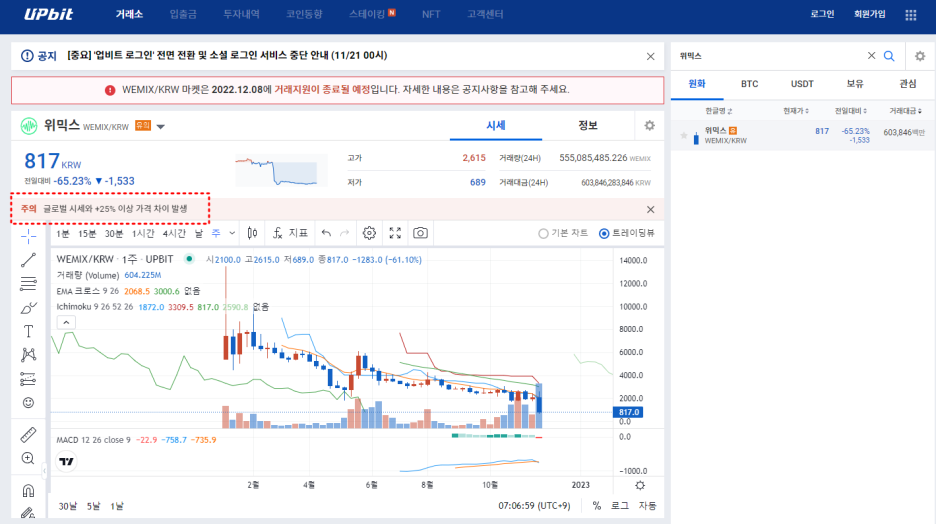Viewport: 936px width, 524px height.
Task: Open the apps grid menu
Action: [910, 15]
